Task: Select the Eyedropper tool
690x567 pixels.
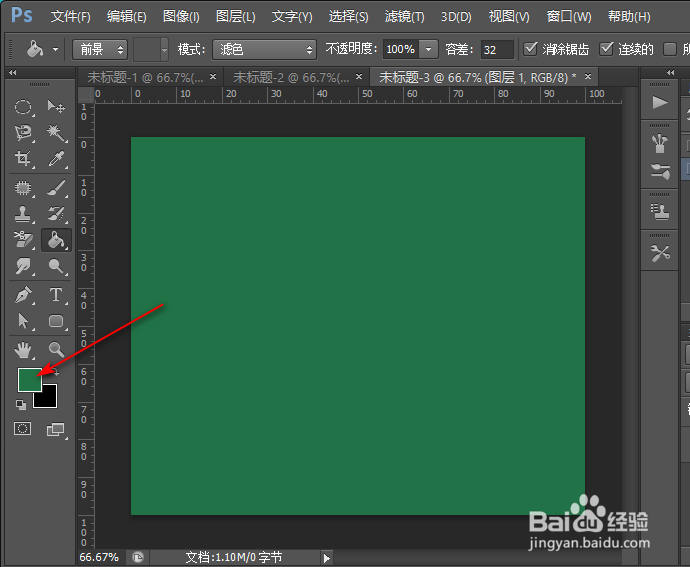Action: tap(56, 158)
